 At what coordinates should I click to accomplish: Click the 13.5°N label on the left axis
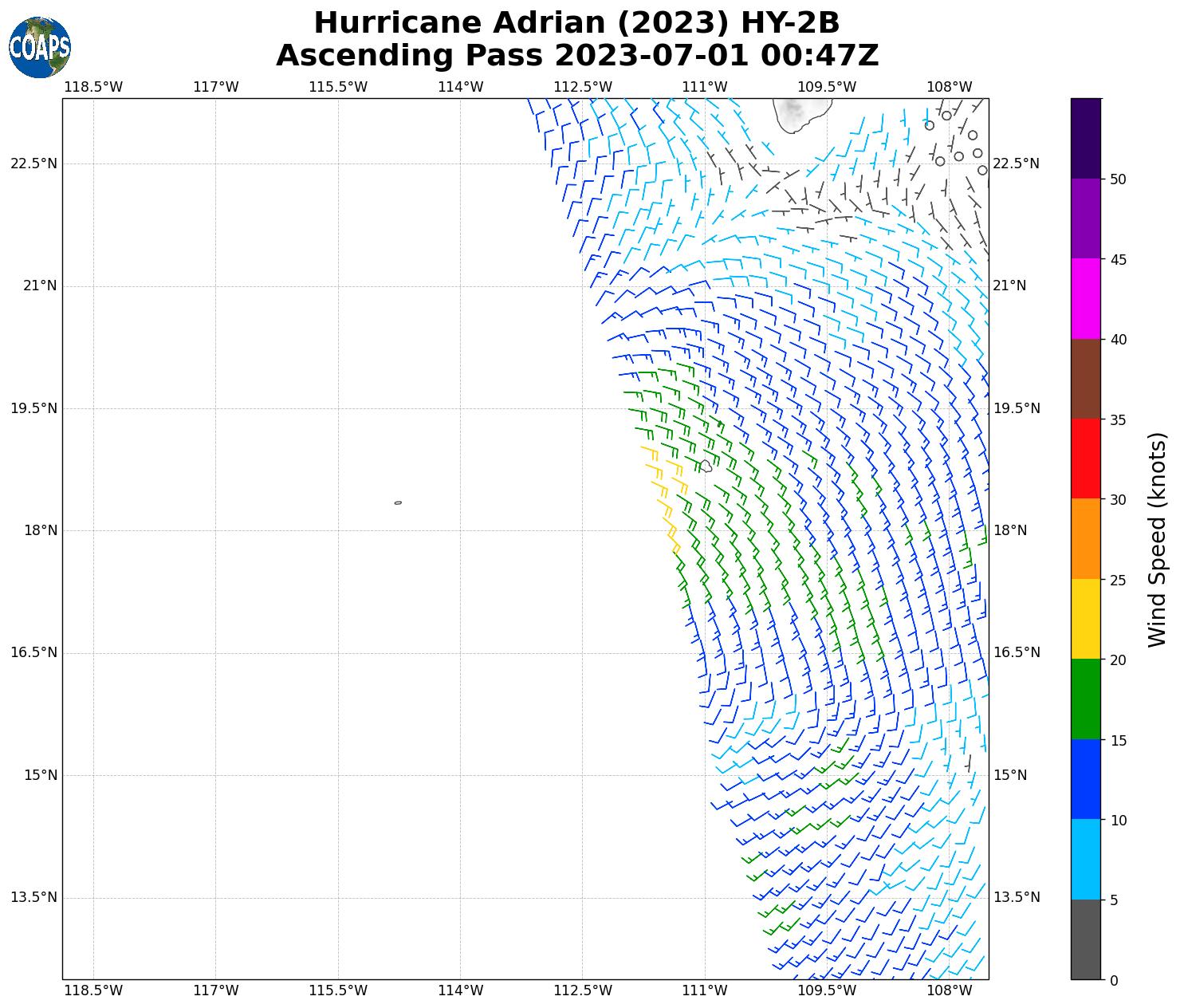(x=33, y=897)
